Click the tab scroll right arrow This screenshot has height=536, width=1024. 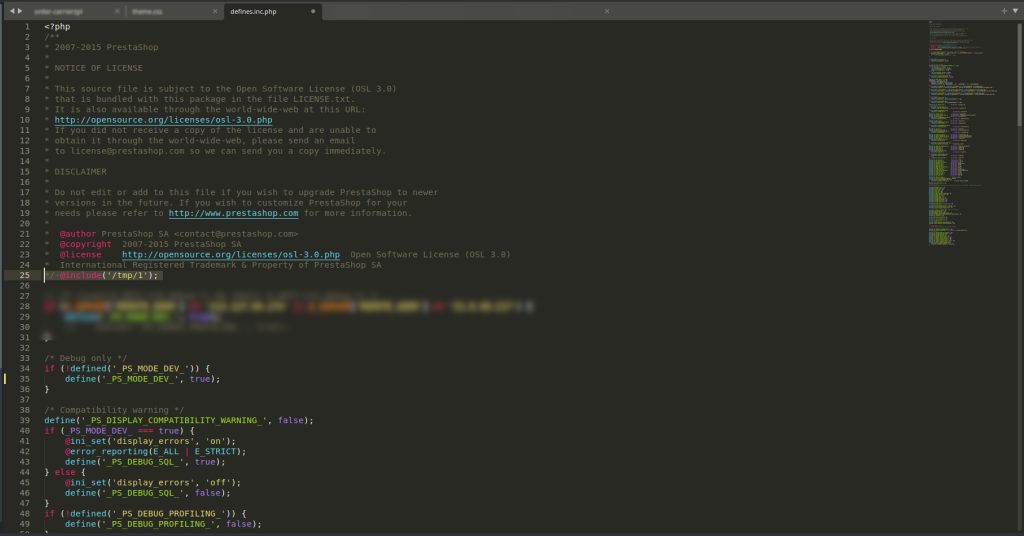click(x=19, y=11)
